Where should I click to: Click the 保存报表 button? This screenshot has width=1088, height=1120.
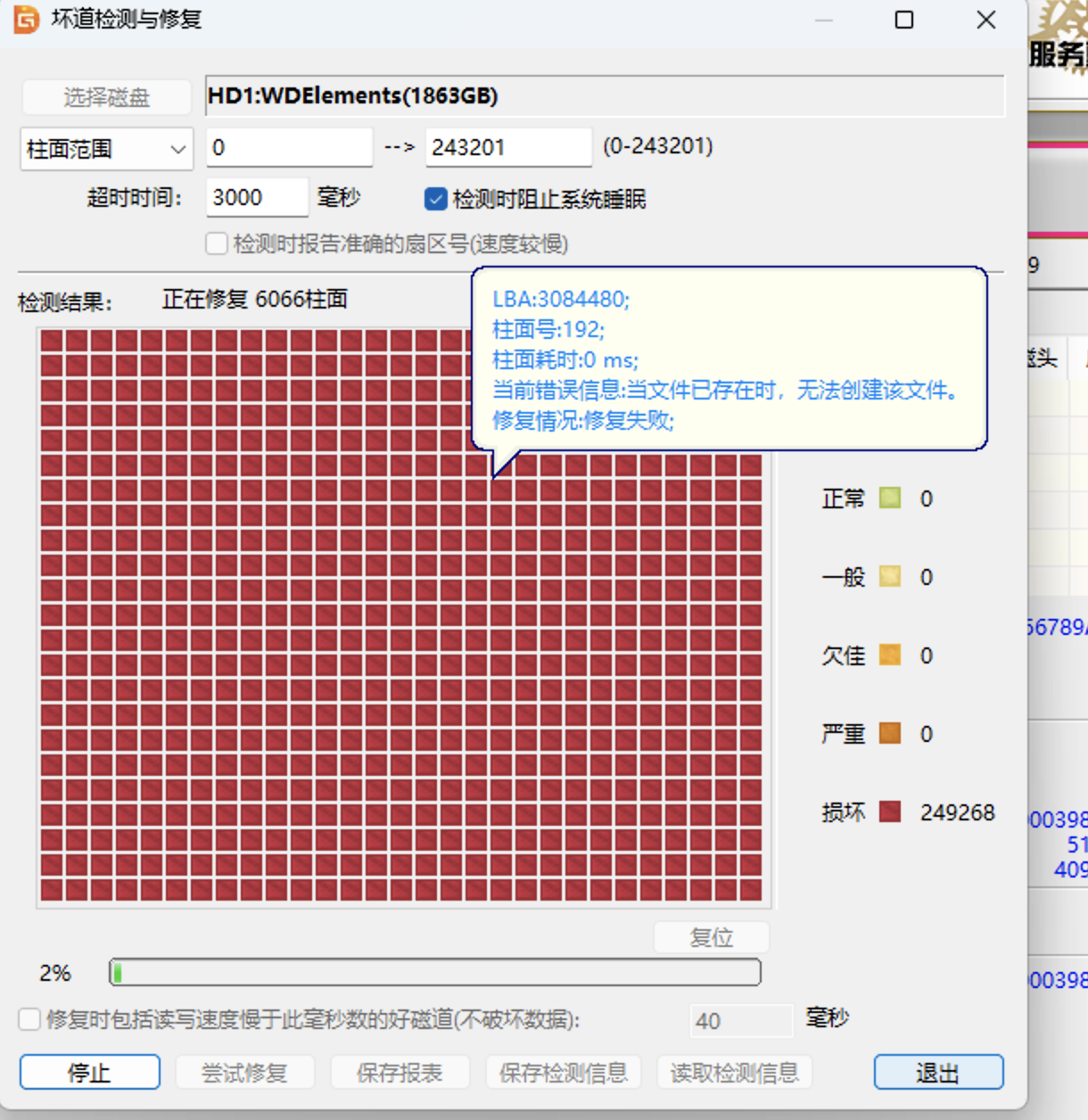pyautogui.click(x=400, y=1073)
